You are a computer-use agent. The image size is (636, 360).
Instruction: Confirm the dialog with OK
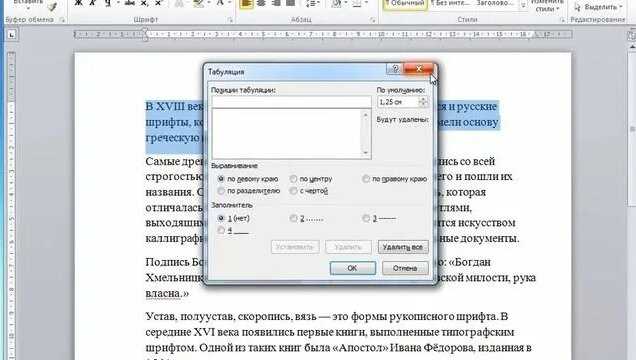click(x=352, y=268)
